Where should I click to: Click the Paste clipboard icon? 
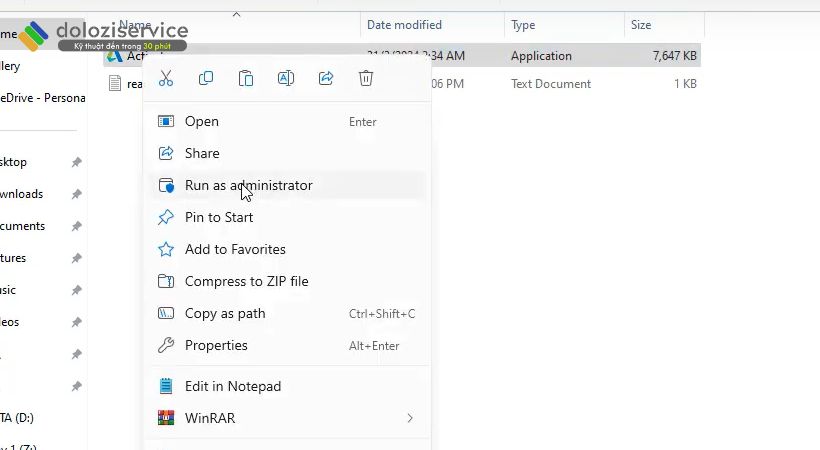tap(246, 78)
